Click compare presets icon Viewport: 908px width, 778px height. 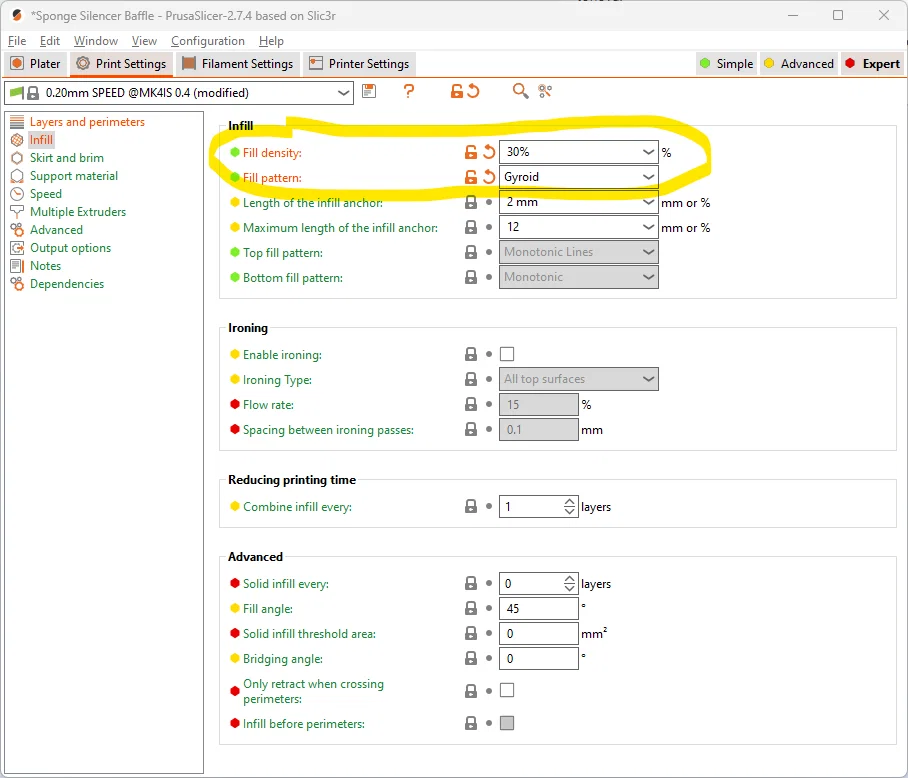point(545,91)
